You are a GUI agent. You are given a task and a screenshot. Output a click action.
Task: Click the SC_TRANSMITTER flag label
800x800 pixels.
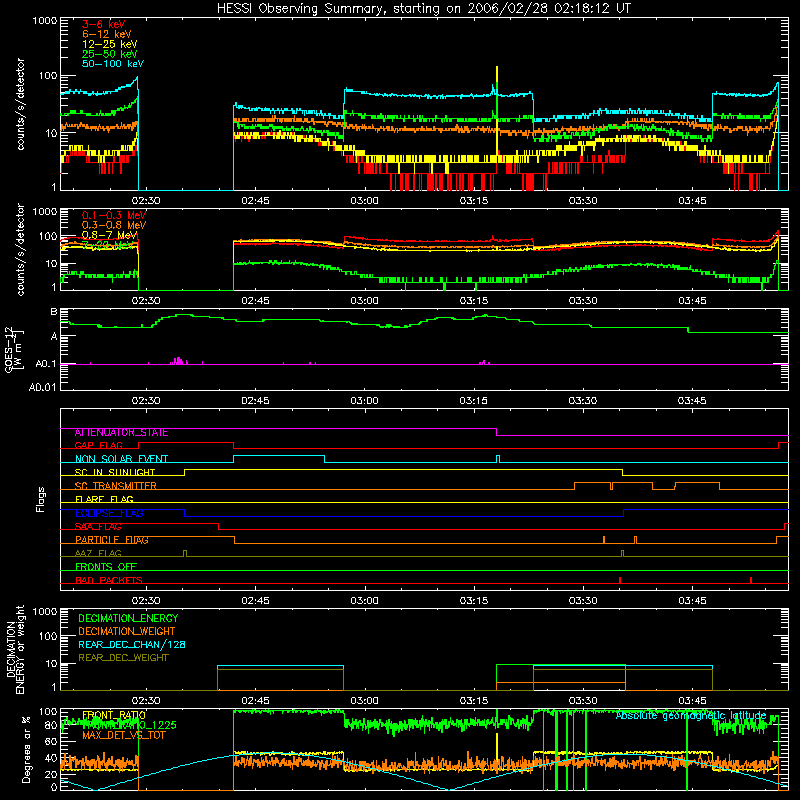[116, 486]
